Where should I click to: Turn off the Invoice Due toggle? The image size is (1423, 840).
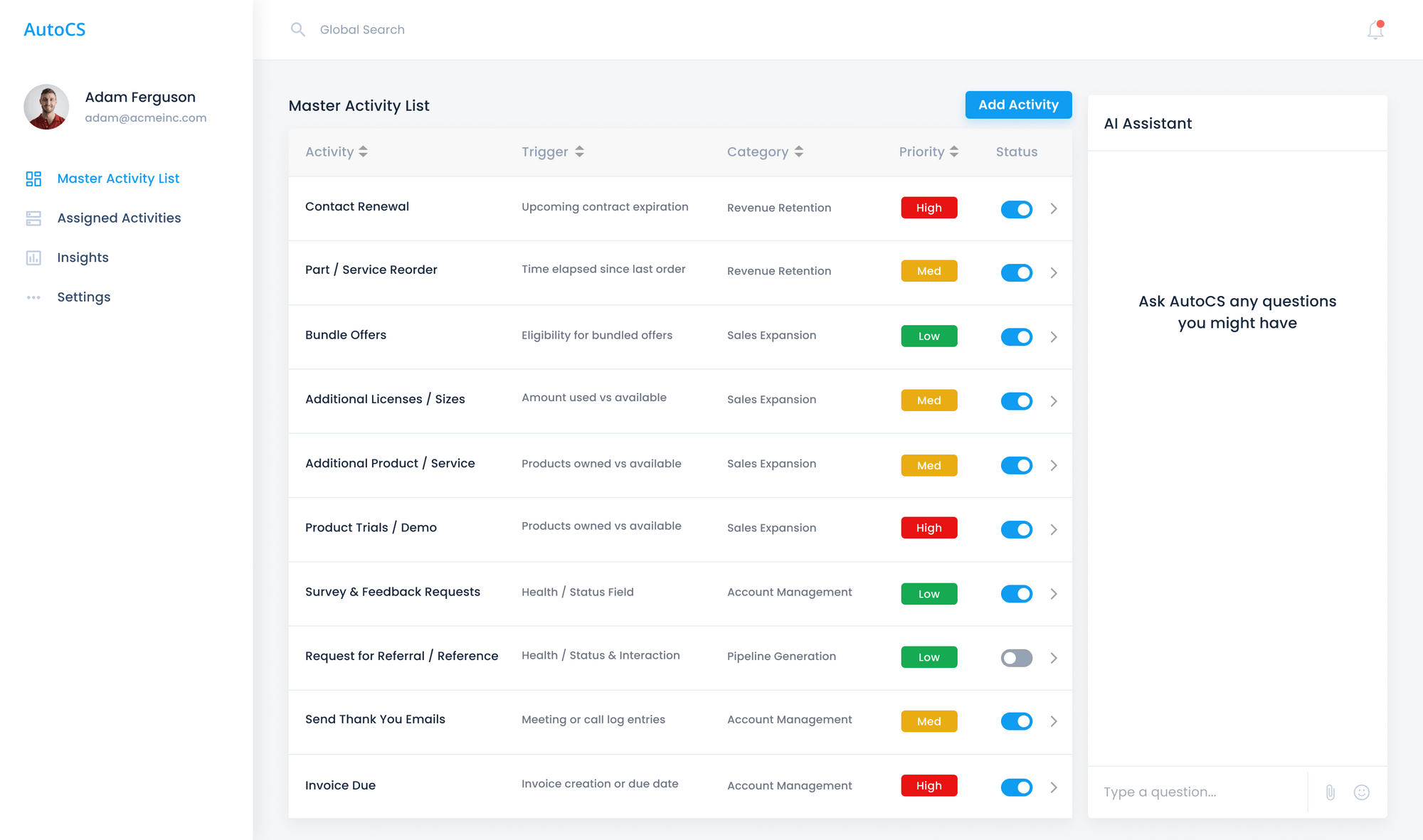1016,787
